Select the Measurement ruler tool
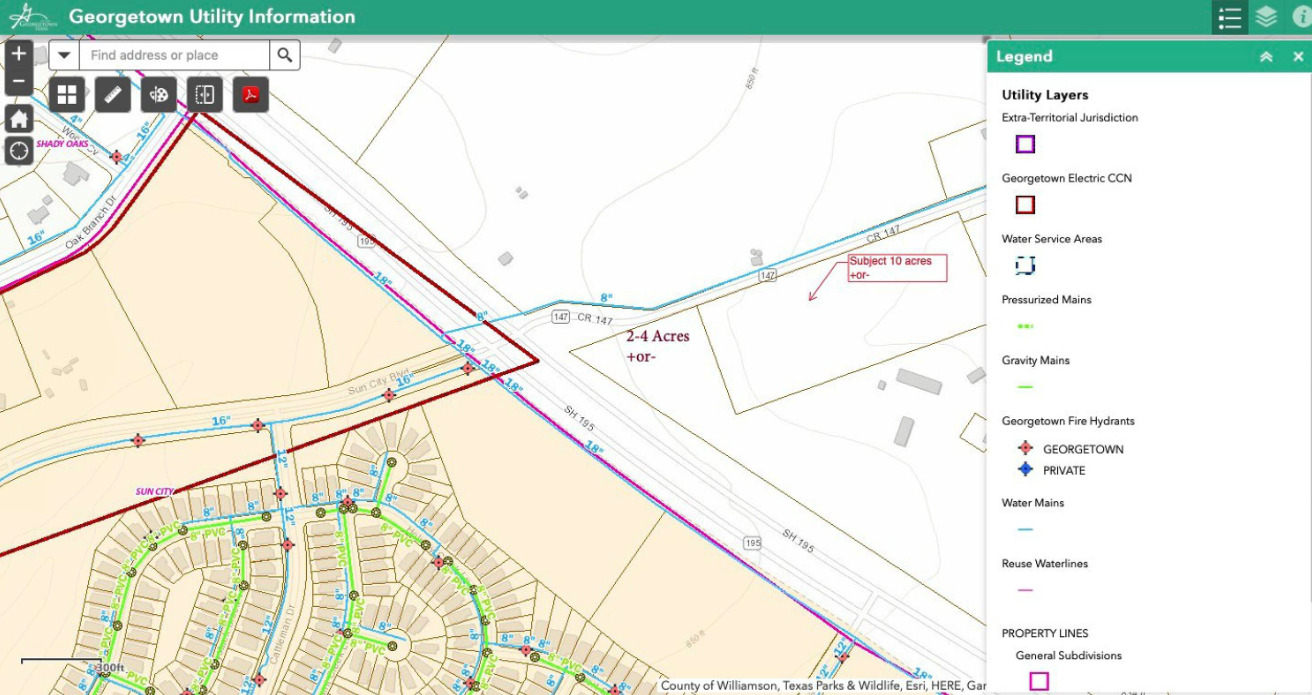 coord(113,95)
